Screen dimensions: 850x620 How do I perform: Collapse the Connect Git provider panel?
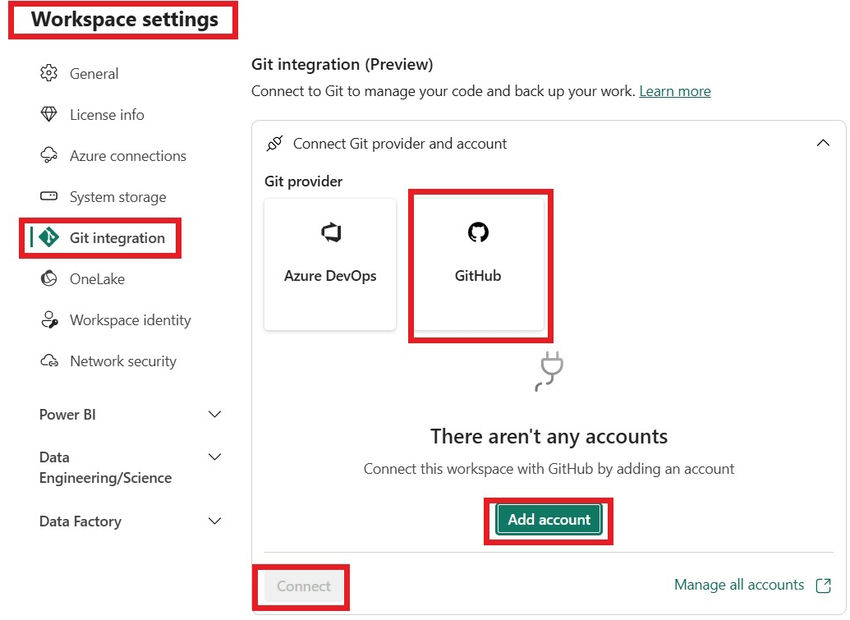coord(823,143)
